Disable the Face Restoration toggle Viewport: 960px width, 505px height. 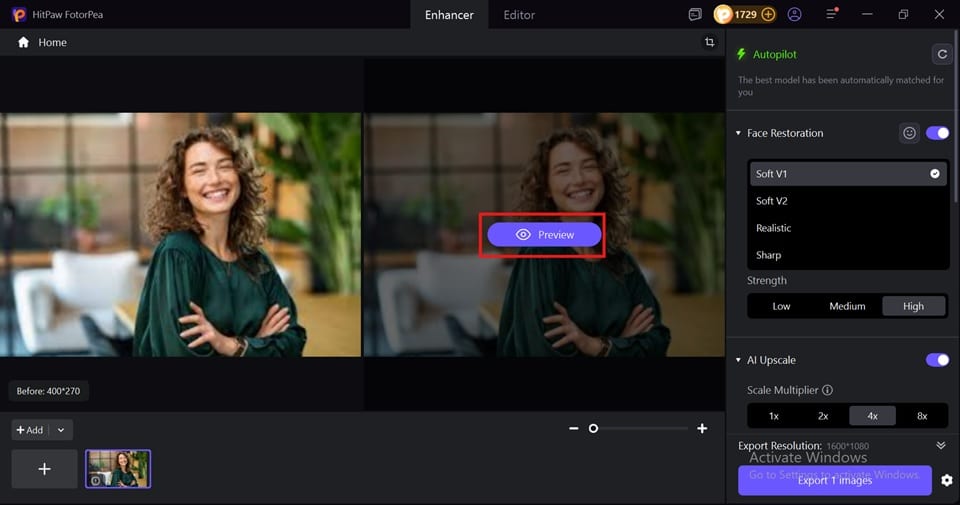(x=937, y=133)
